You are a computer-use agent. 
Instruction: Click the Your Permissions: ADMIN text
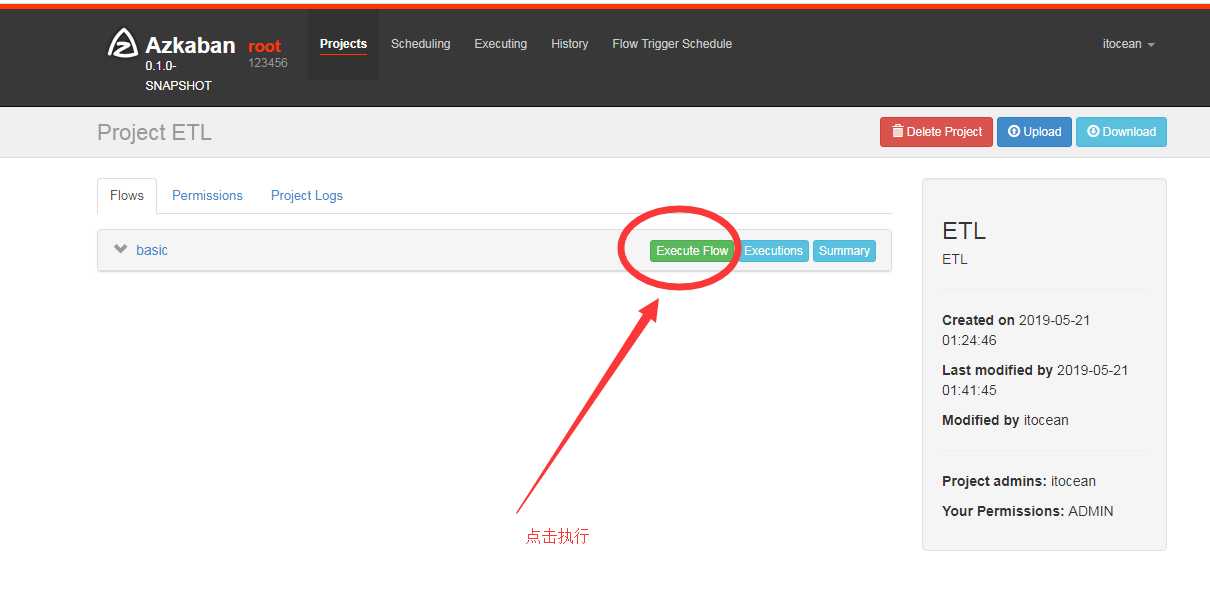[1027, 511]
